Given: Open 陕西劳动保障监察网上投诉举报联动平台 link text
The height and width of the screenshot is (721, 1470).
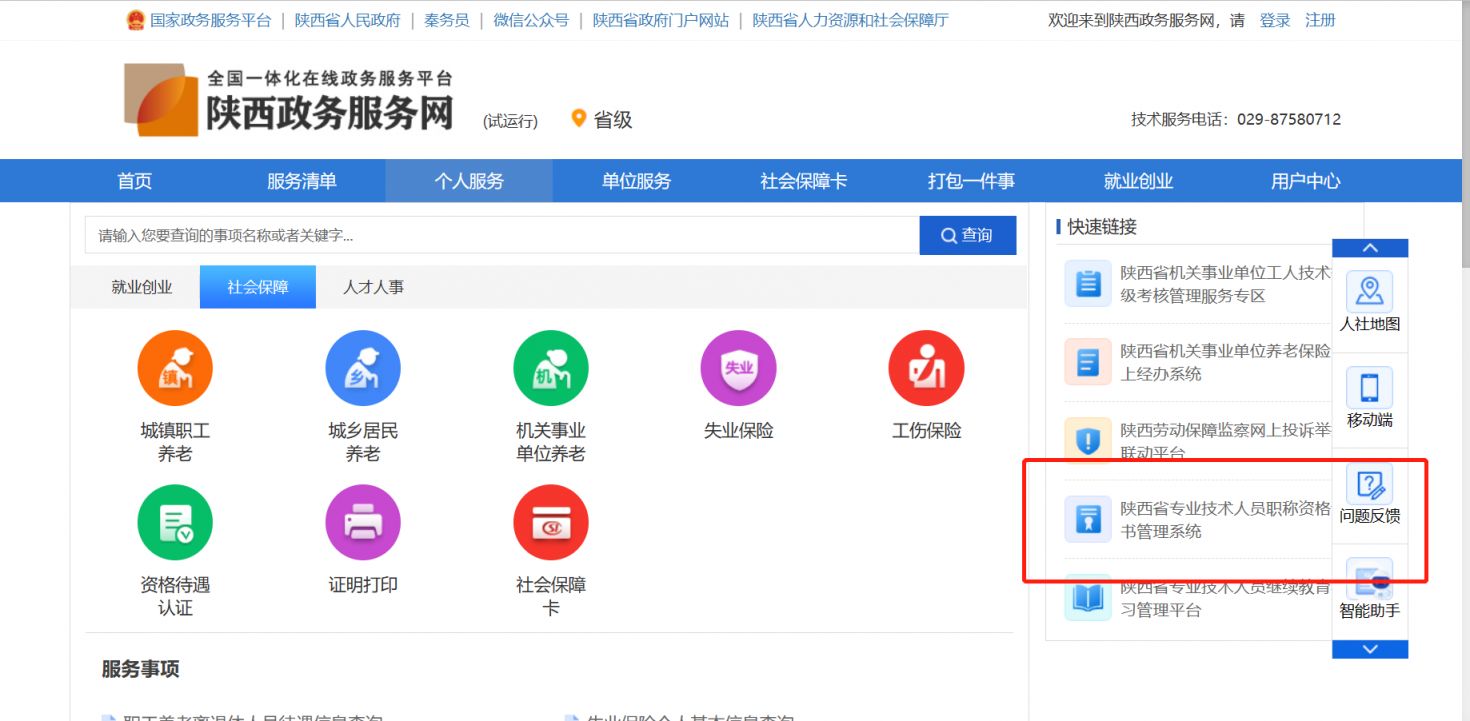Looking at the screenshot, I should click(1225, 441).
